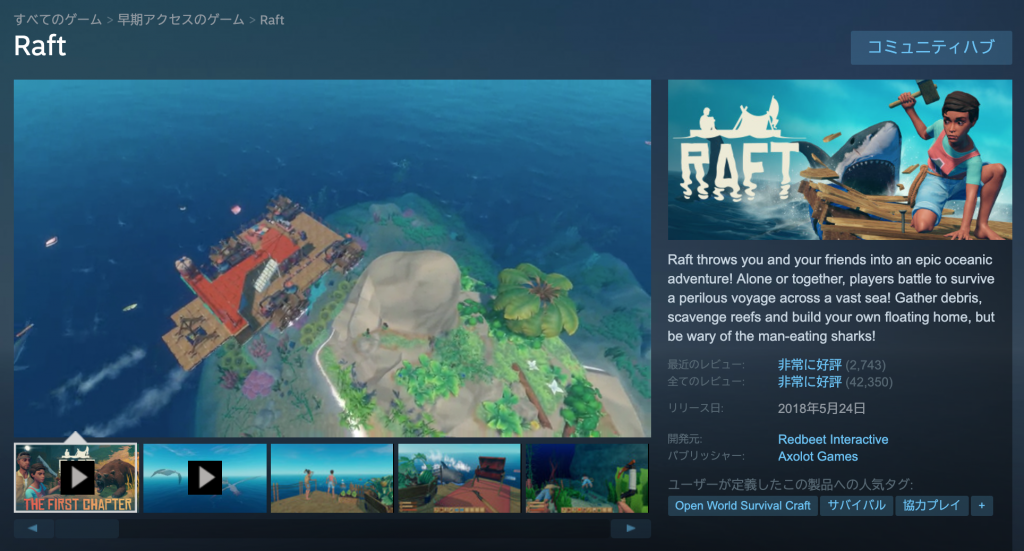
Task: Click the right arrow of thumbnail strip
Action: click(x=630, y=528)
